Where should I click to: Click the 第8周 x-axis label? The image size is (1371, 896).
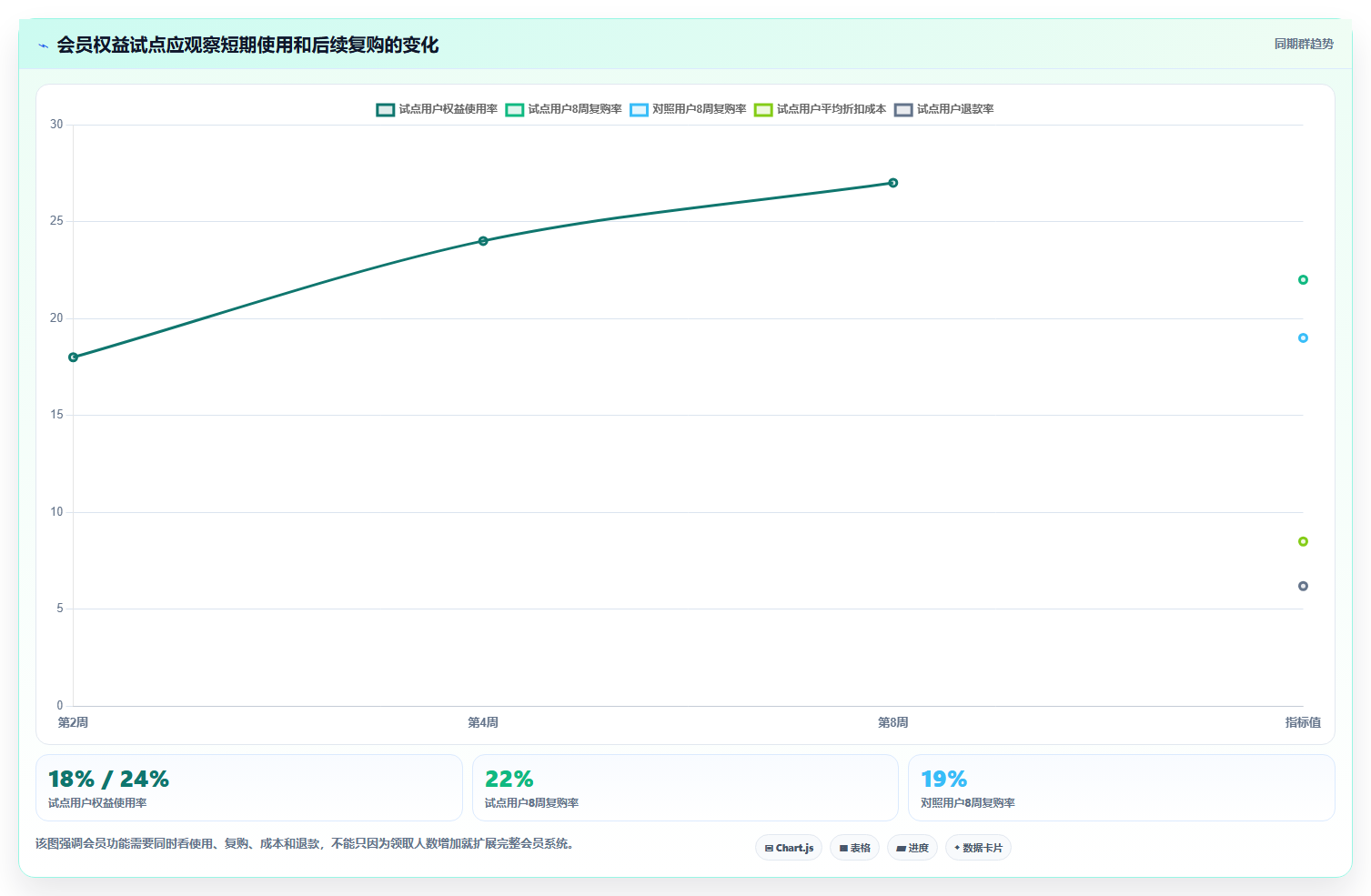[x=893, y=722]
